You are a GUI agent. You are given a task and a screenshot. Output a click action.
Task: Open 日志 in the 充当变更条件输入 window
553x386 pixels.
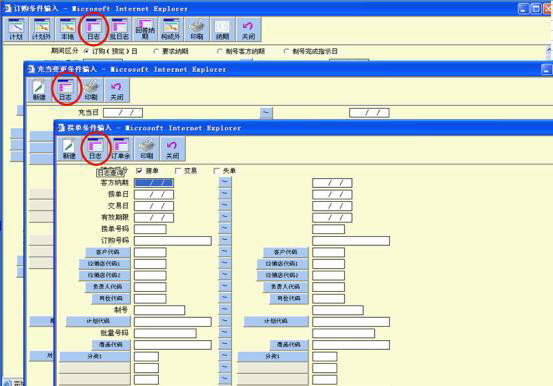pos(65,90)
